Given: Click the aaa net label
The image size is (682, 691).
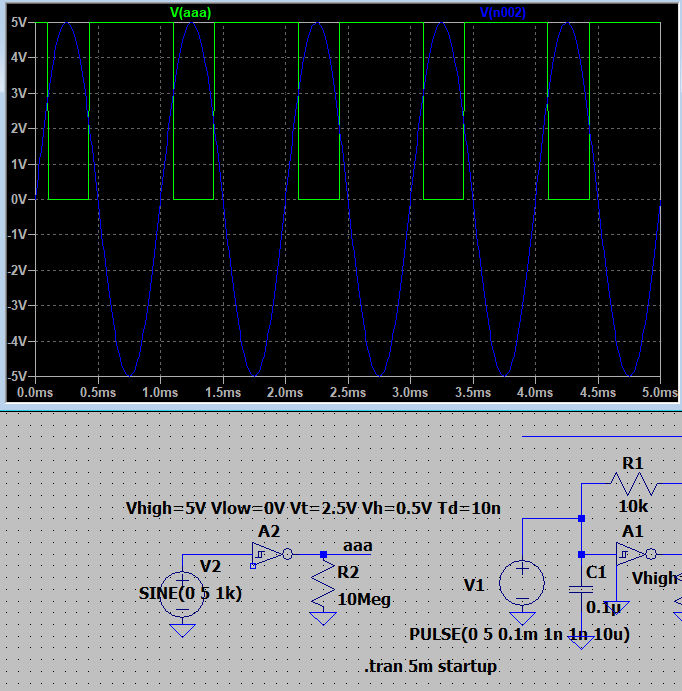Looking at the screenshot, I should click(x=356, y=546).
